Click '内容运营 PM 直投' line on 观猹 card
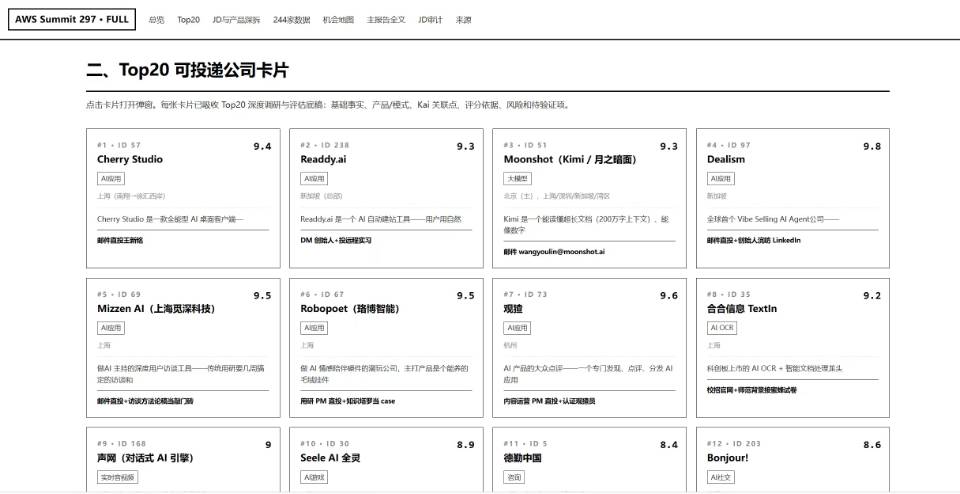 549,401
